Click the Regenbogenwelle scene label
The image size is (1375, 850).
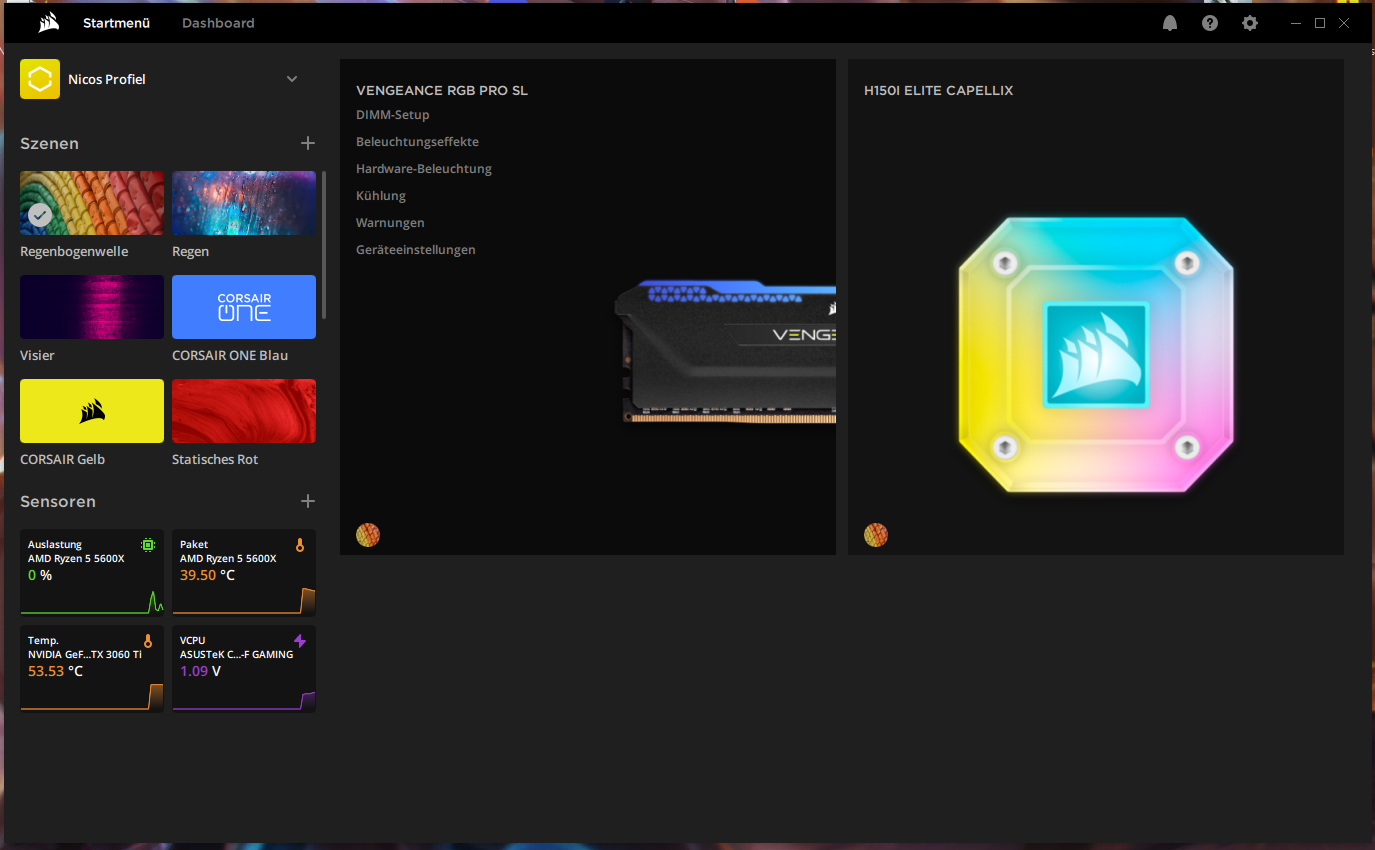[74, 252]
